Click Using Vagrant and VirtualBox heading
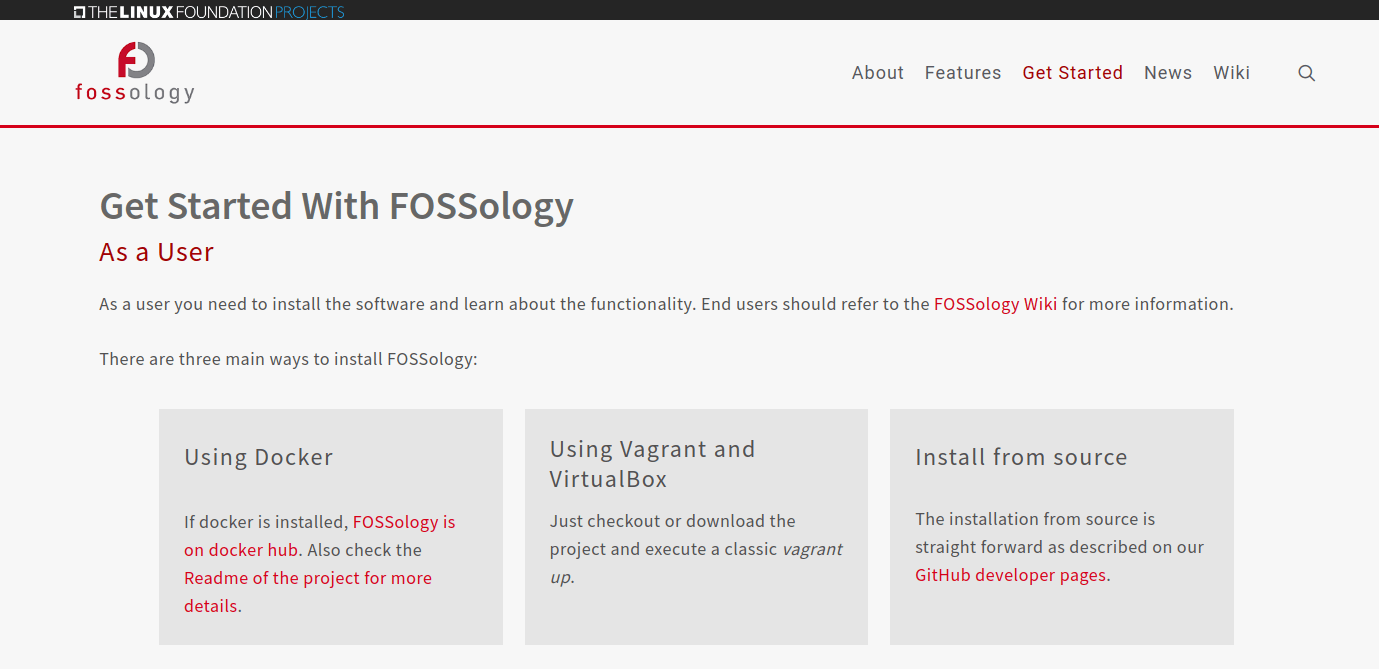Viewport: 1379px width, 669px height. click(652, 464)
